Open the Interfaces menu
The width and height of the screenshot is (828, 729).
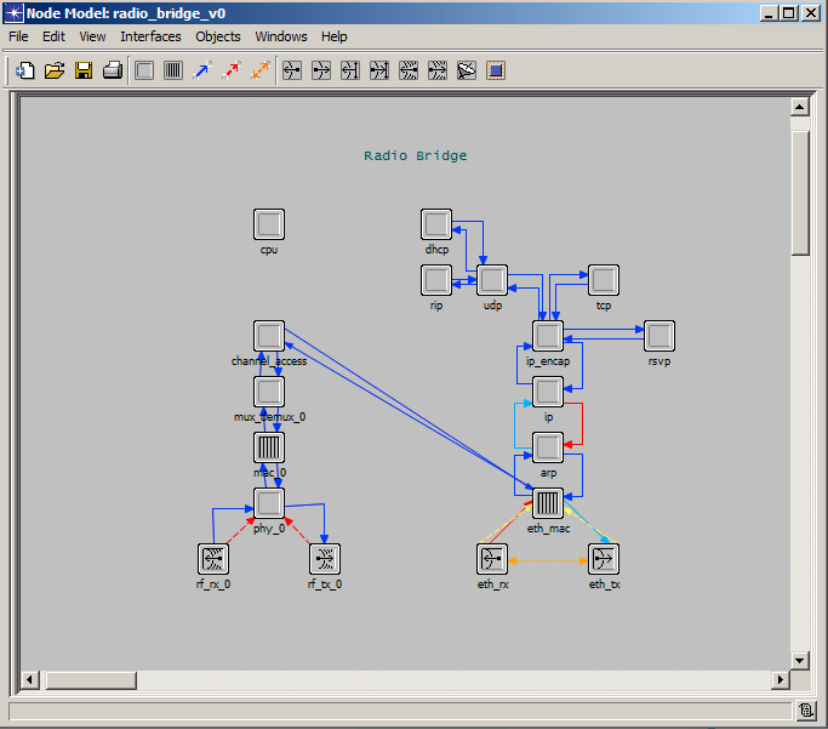150,36
